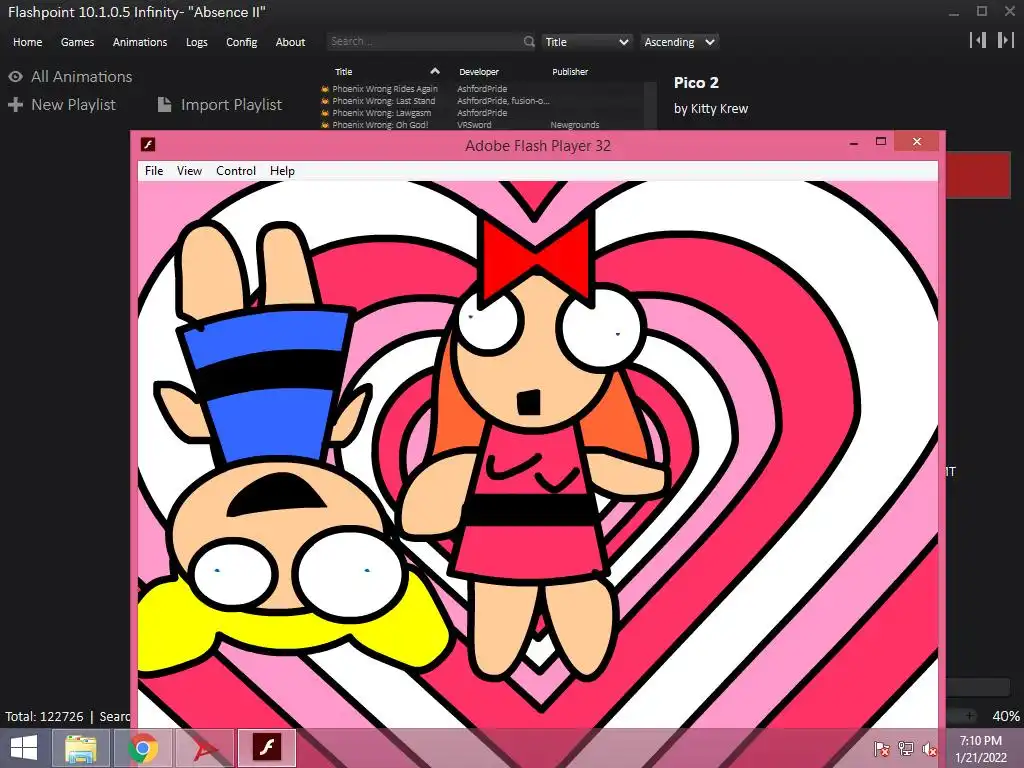Open the Control menu in Flash Player
The image size is (1024, 768).
point(236,171)
